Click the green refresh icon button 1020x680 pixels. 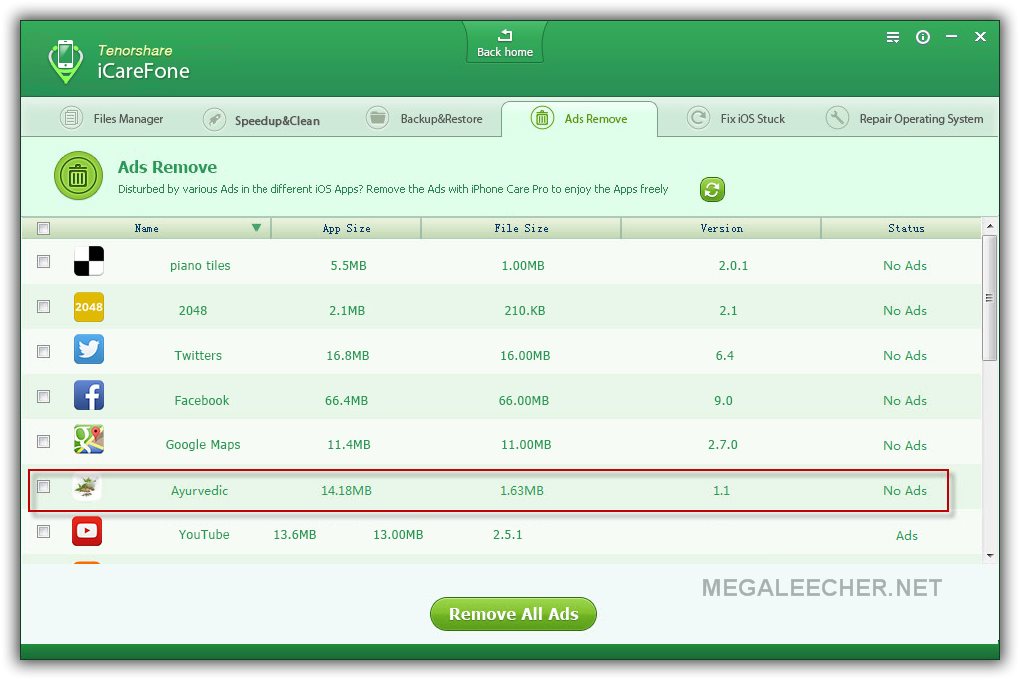click(712, 189)
